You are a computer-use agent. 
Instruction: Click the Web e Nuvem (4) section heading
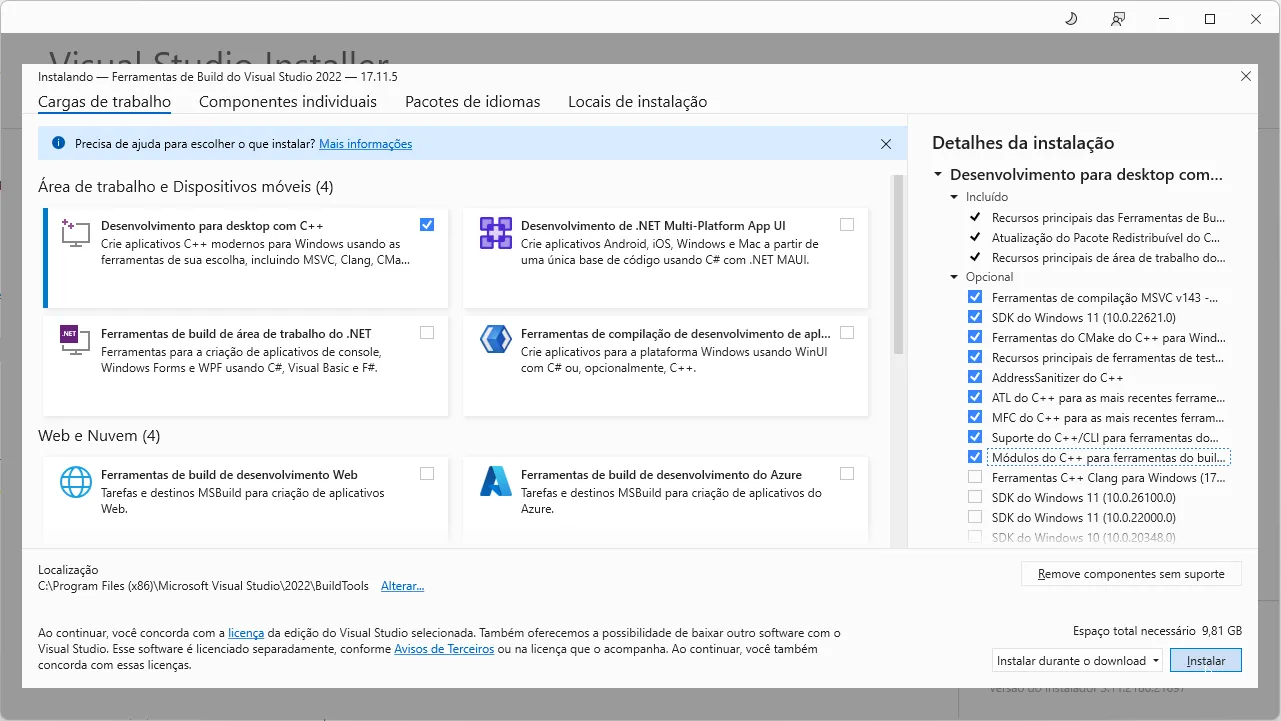[x=99, y=436]
